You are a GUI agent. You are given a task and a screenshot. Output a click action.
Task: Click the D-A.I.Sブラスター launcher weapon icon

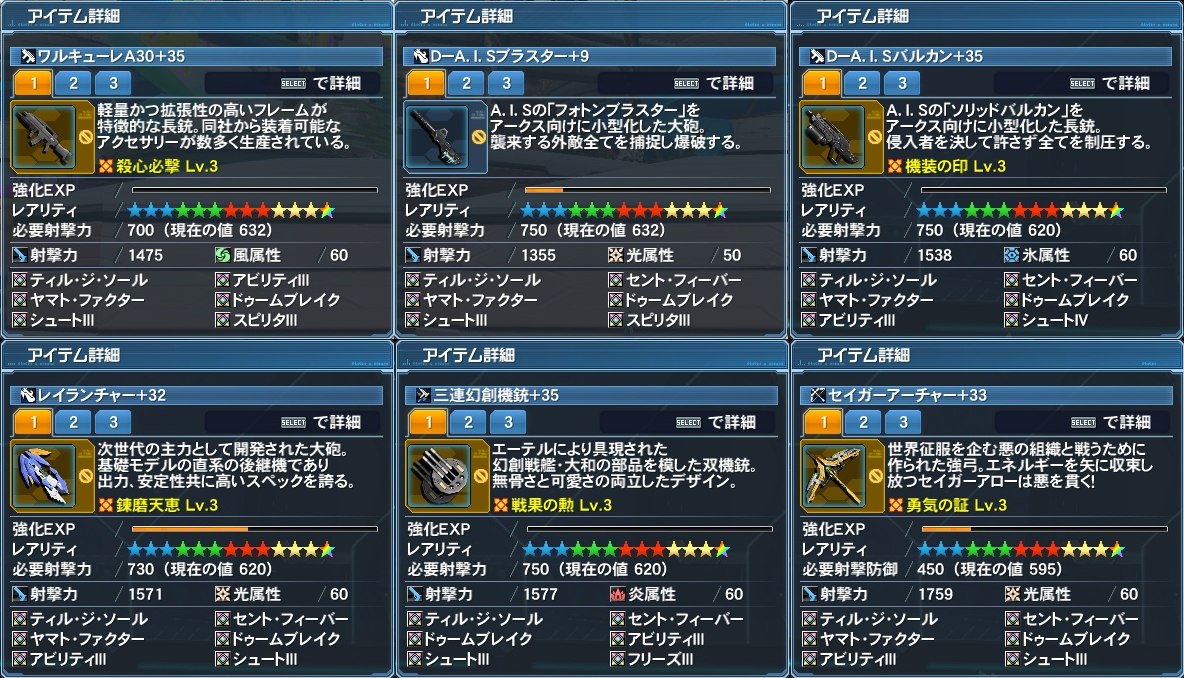437,137
